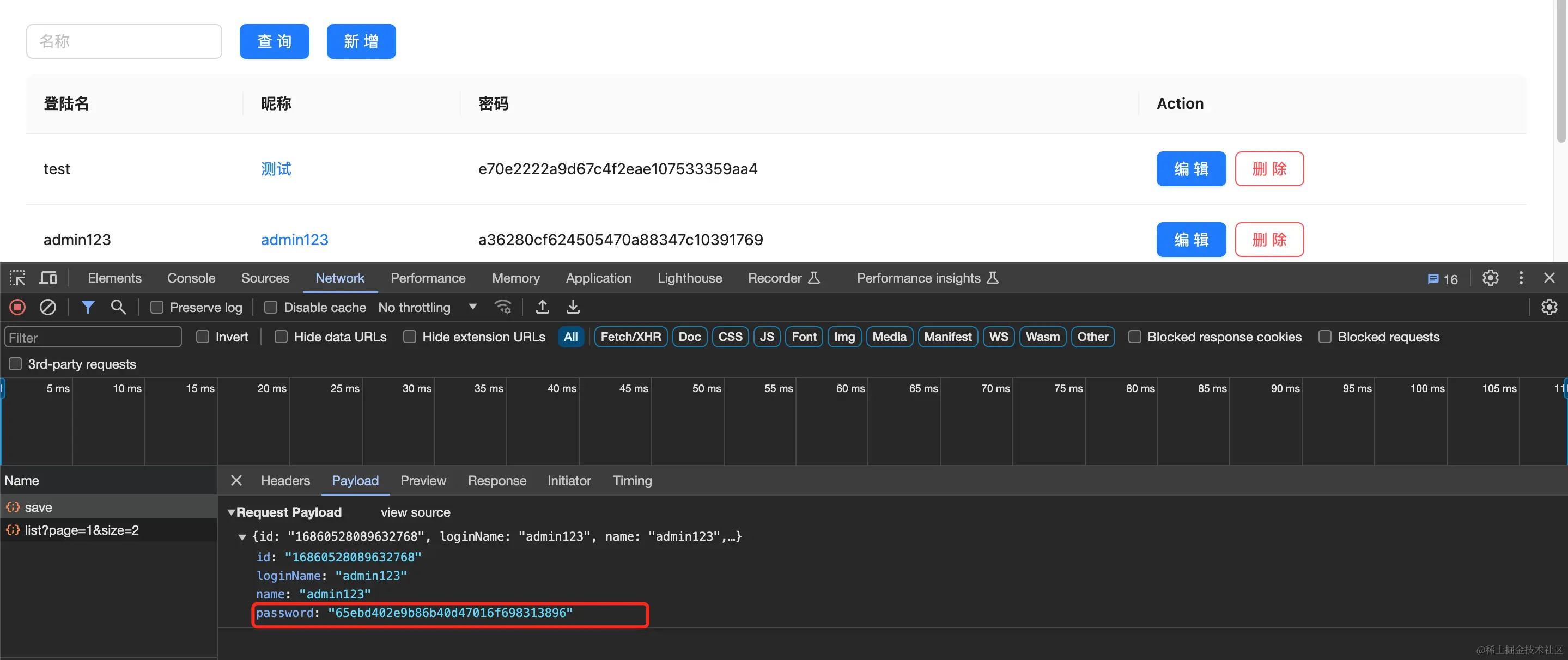Image resolution: width=1568 pixels, height=660 pixels.
Task: Click the inspect element picker icon
Action: pyautogui.click(x=17, y=278)
